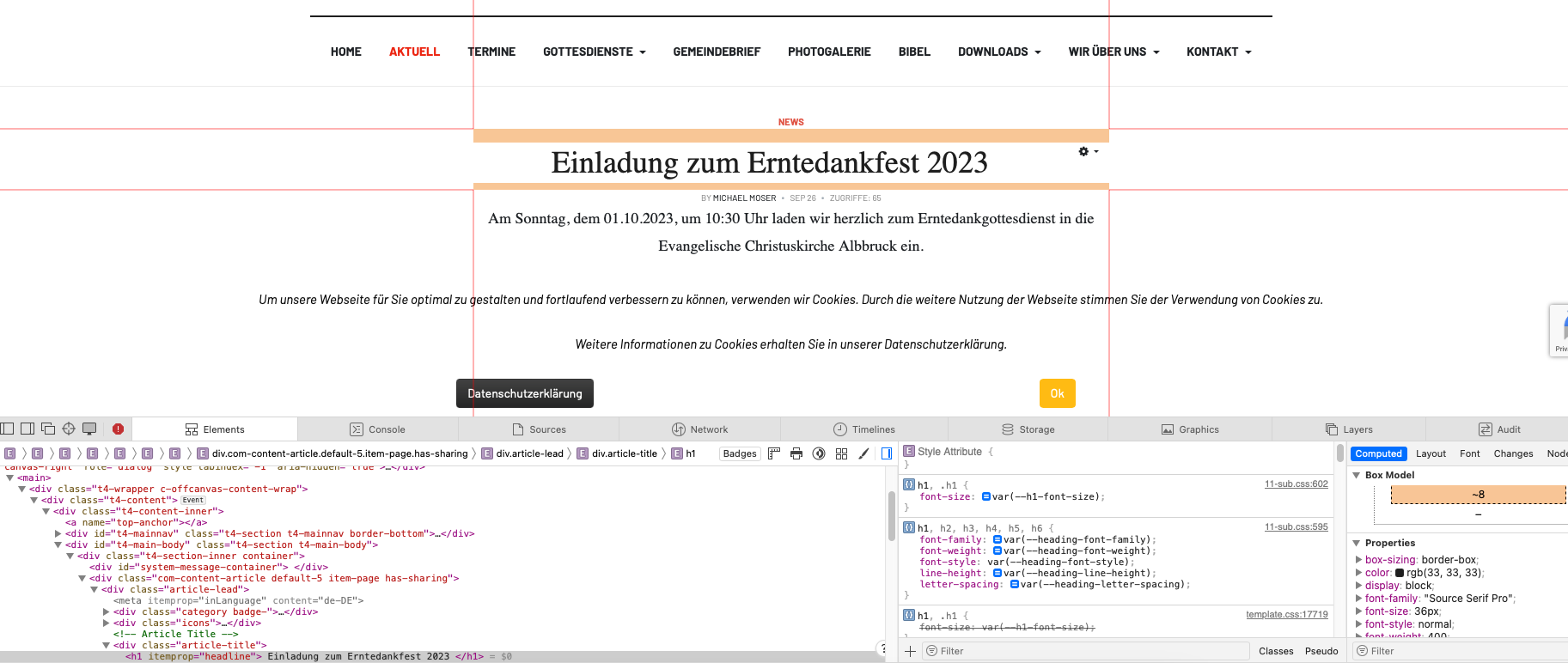1568x663 pixels.
Task: Switch to the Storage tab
Action: pos(1028,429)
